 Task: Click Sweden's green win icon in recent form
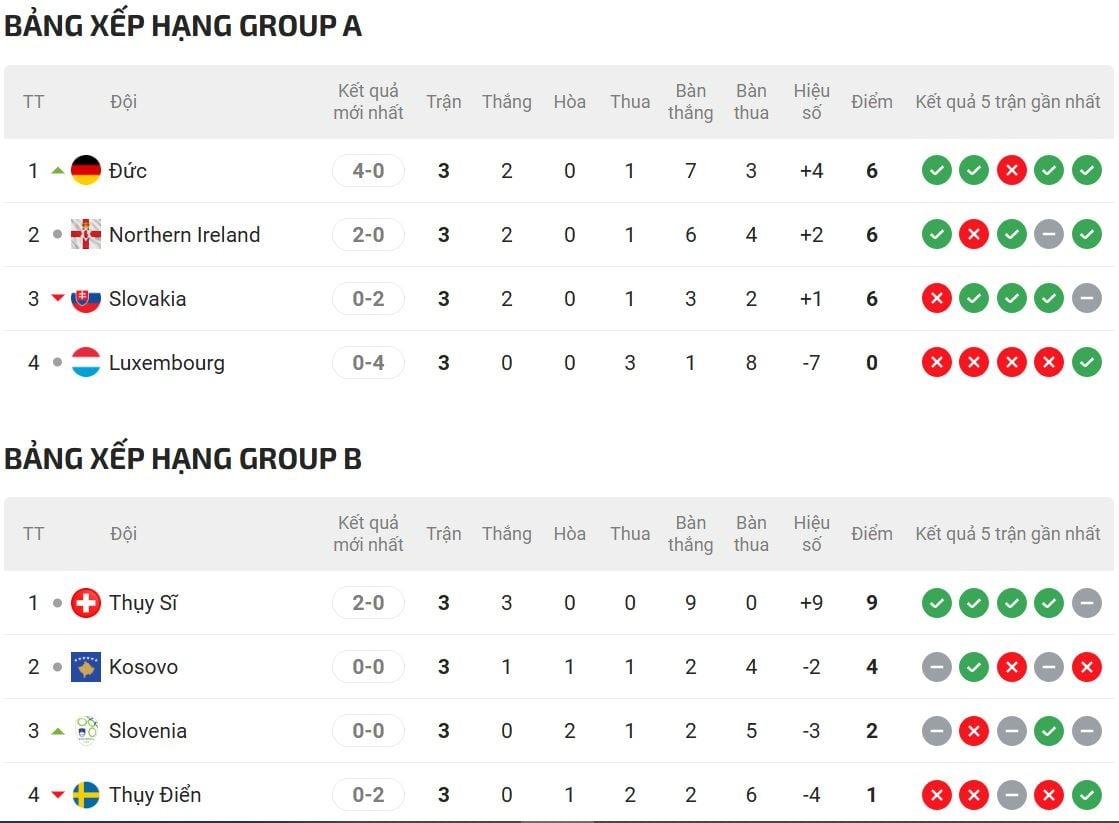click(x=1086, y=795)
